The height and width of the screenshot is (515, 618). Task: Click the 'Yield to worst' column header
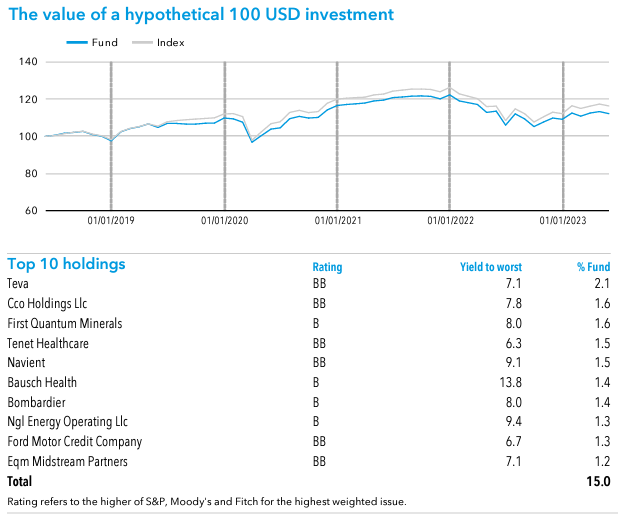[x=491, y=267]
